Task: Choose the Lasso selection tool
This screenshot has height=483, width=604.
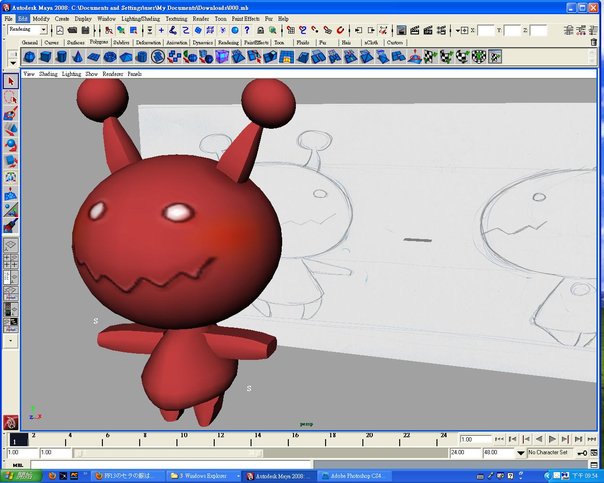Action: [x=11, y=98]
